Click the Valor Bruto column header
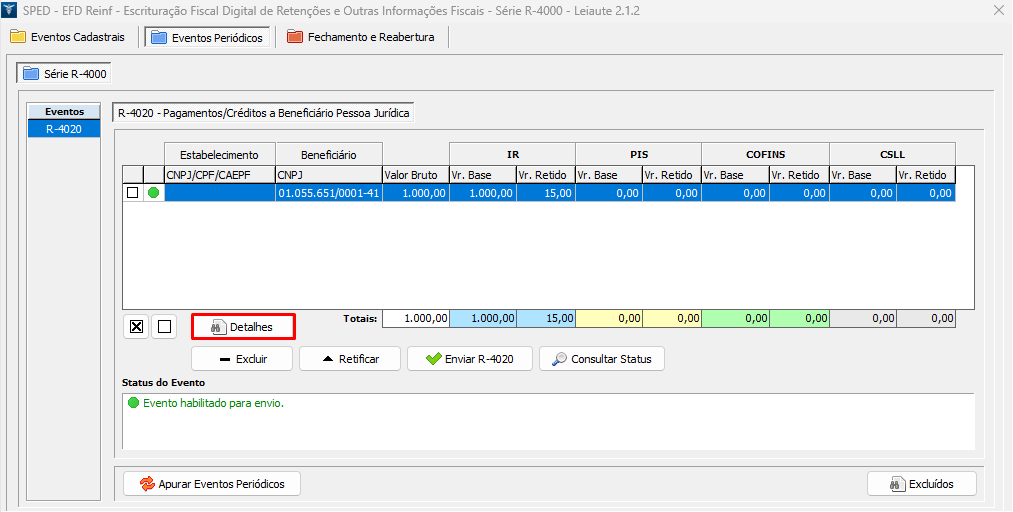 tap(415, 174)
